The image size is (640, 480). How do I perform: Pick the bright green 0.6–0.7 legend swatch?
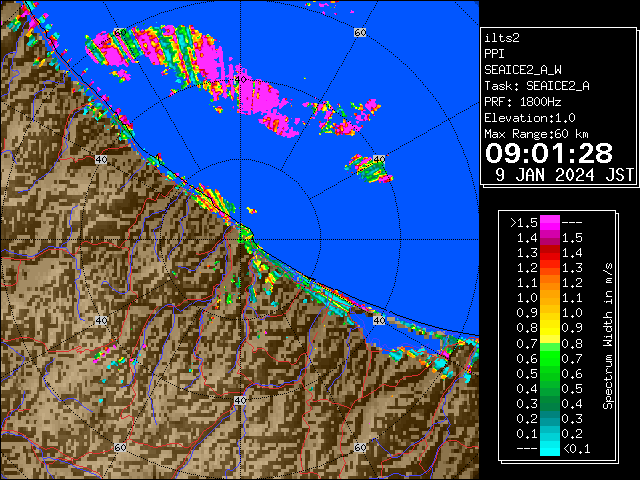point(550,358)
